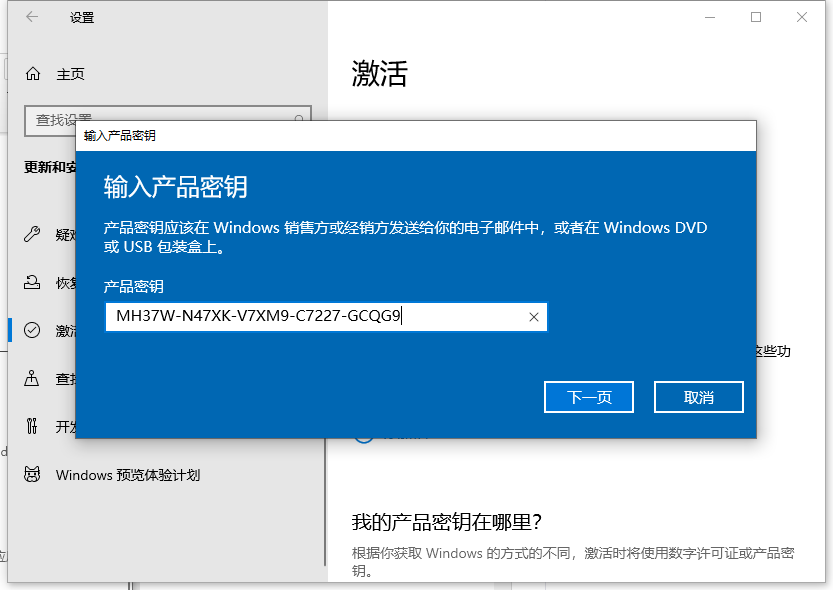Select the 查找 (Find My Device) icon
The image size is (833, 590).
[x=31, y=378]
